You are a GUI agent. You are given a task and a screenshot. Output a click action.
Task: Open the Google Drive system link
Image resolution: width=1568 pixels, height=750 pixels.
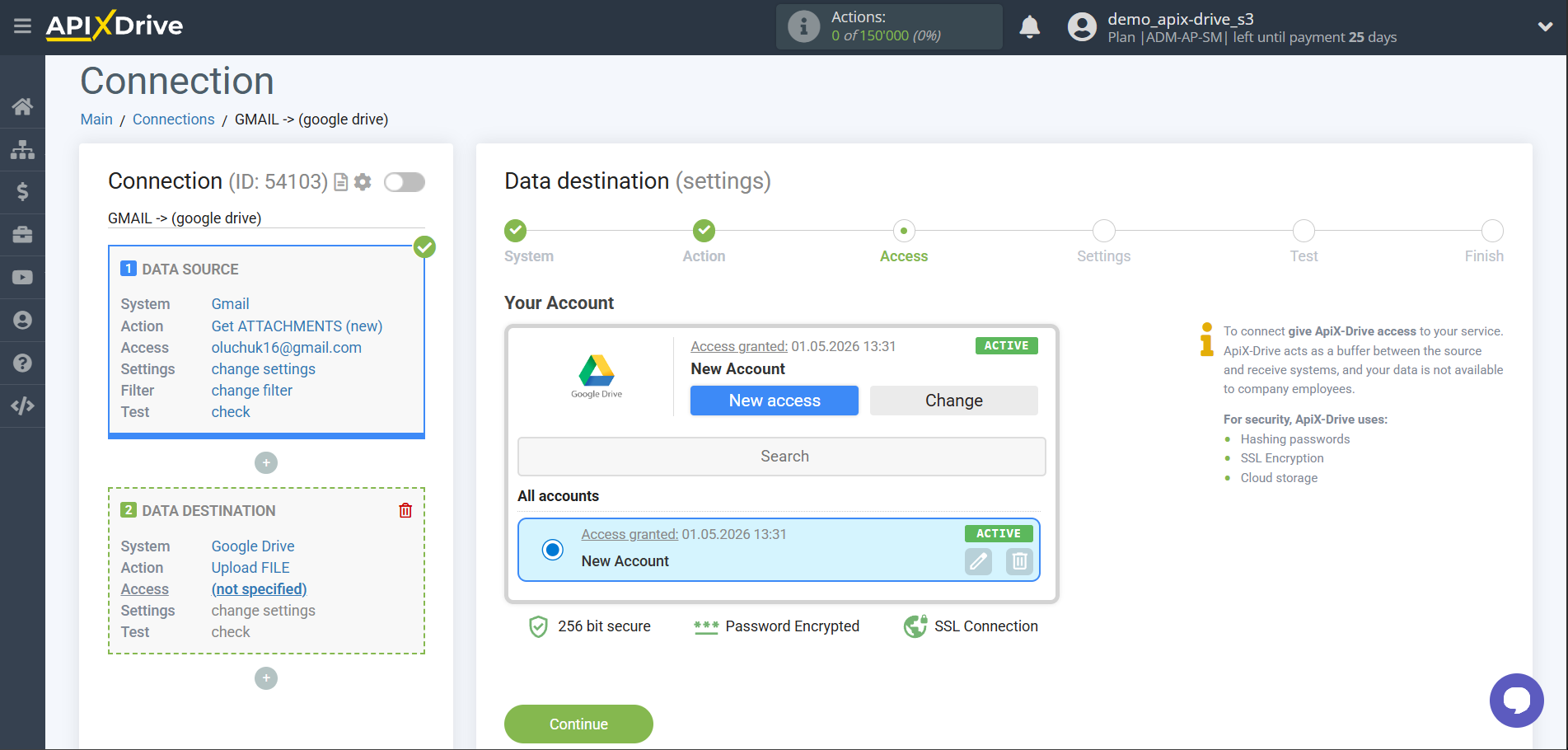click(253, 546)
